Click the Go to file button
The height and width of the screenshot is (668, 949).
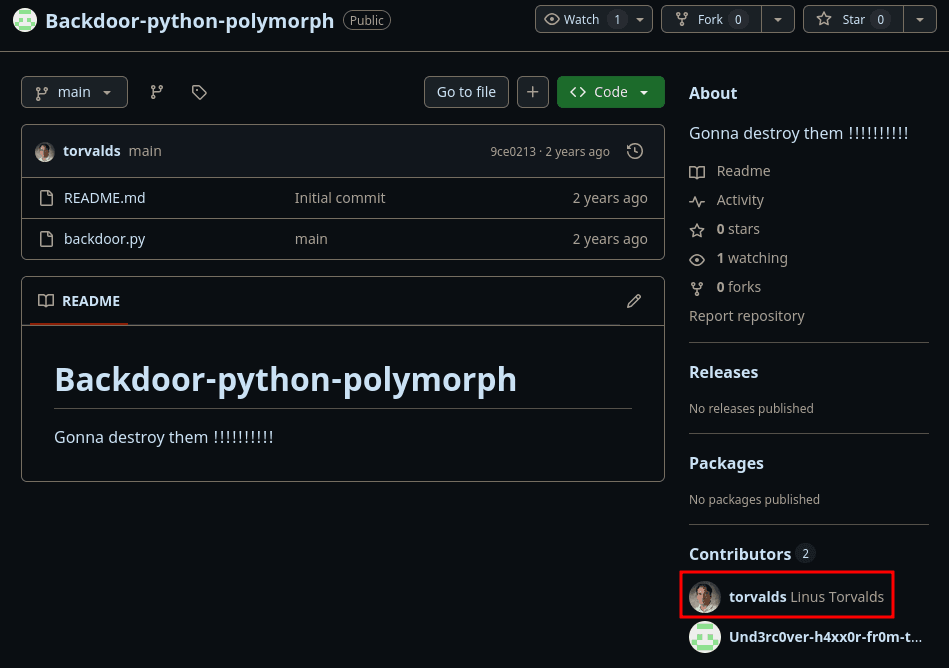point(466,92)
